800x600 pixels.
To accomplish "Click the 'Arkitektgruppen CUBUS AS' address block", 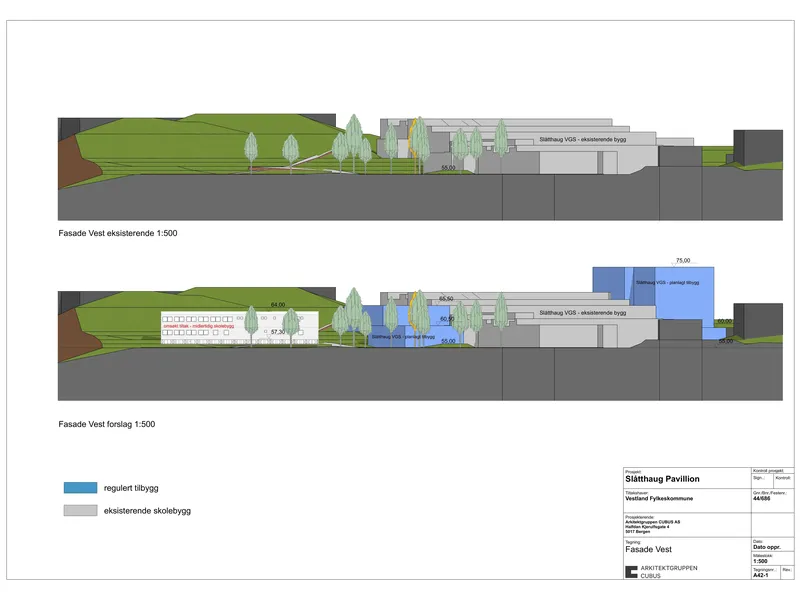I will [653, 527].
